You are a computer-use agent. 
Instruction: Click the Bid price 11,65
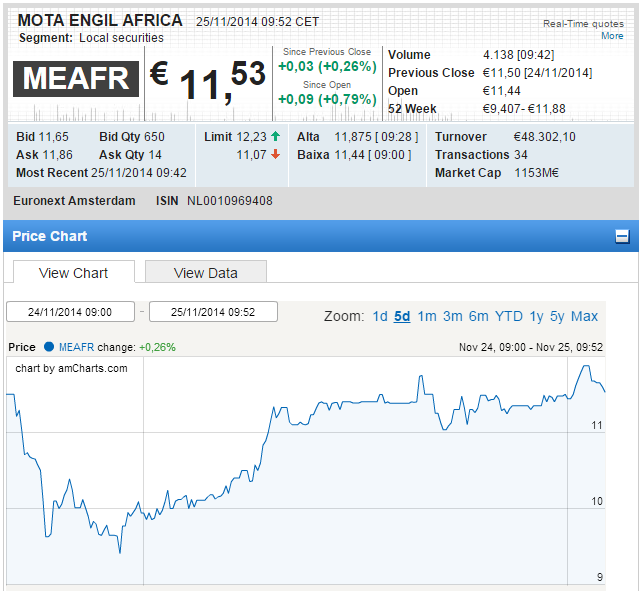pyautogui.click(x=54, y=137)
